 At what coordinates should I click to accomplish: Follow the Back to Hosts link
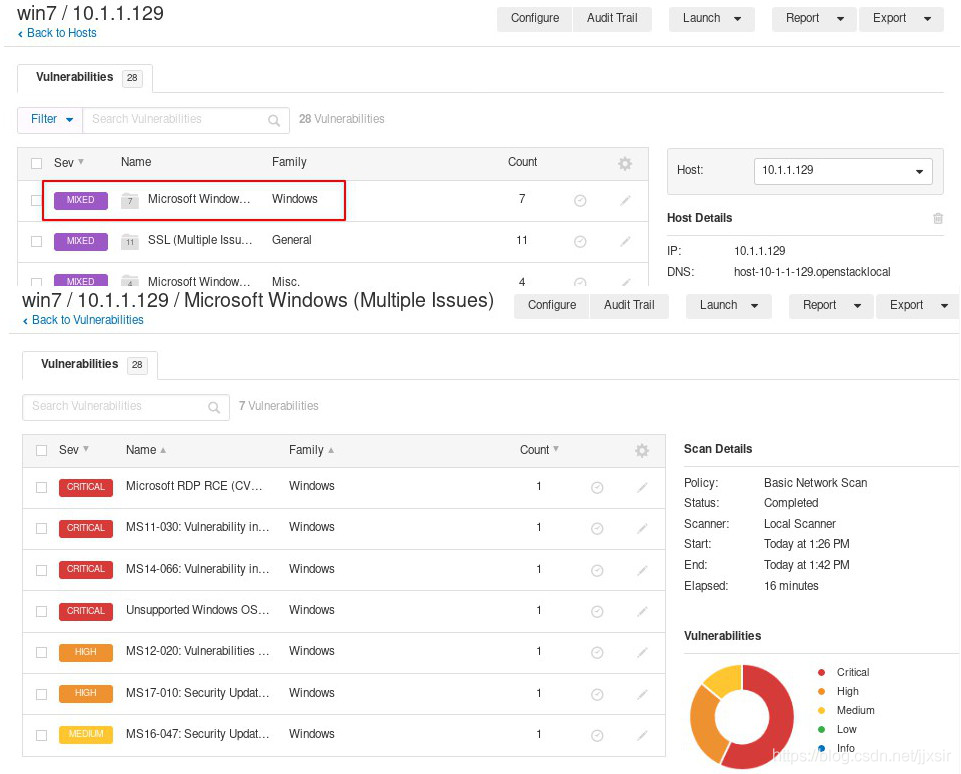57,33
